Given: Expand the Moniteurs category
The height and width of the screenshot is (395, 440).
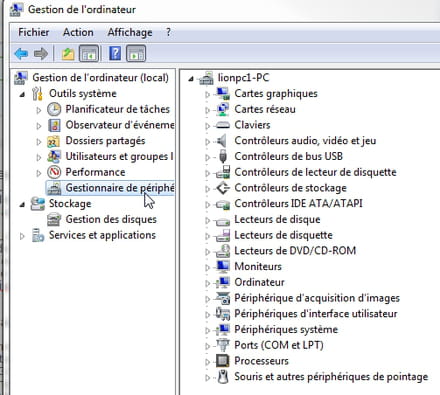Looking at the screenshot, I should (x=207, y=267).
